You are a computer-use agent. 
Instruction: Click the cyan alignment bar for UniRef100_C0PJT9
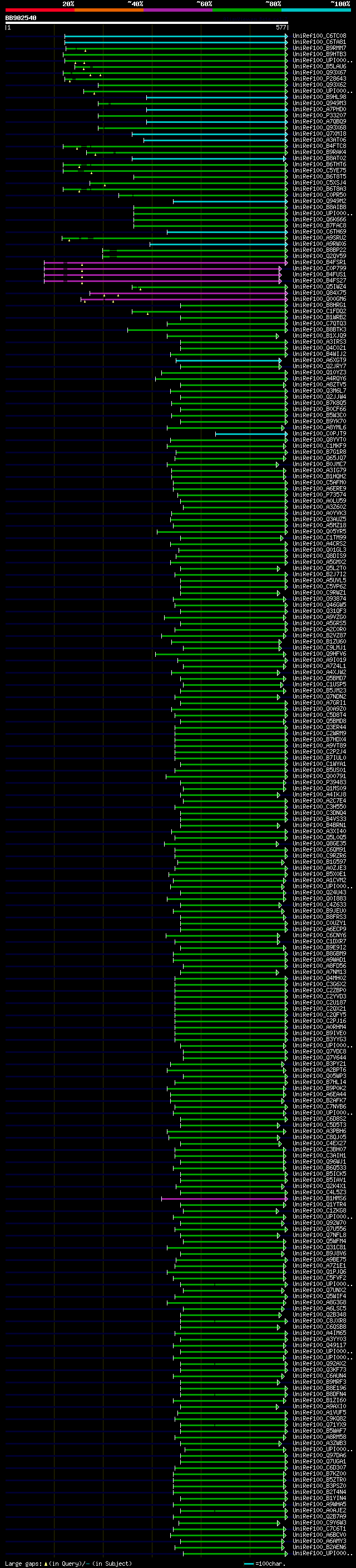coord(251,434)
